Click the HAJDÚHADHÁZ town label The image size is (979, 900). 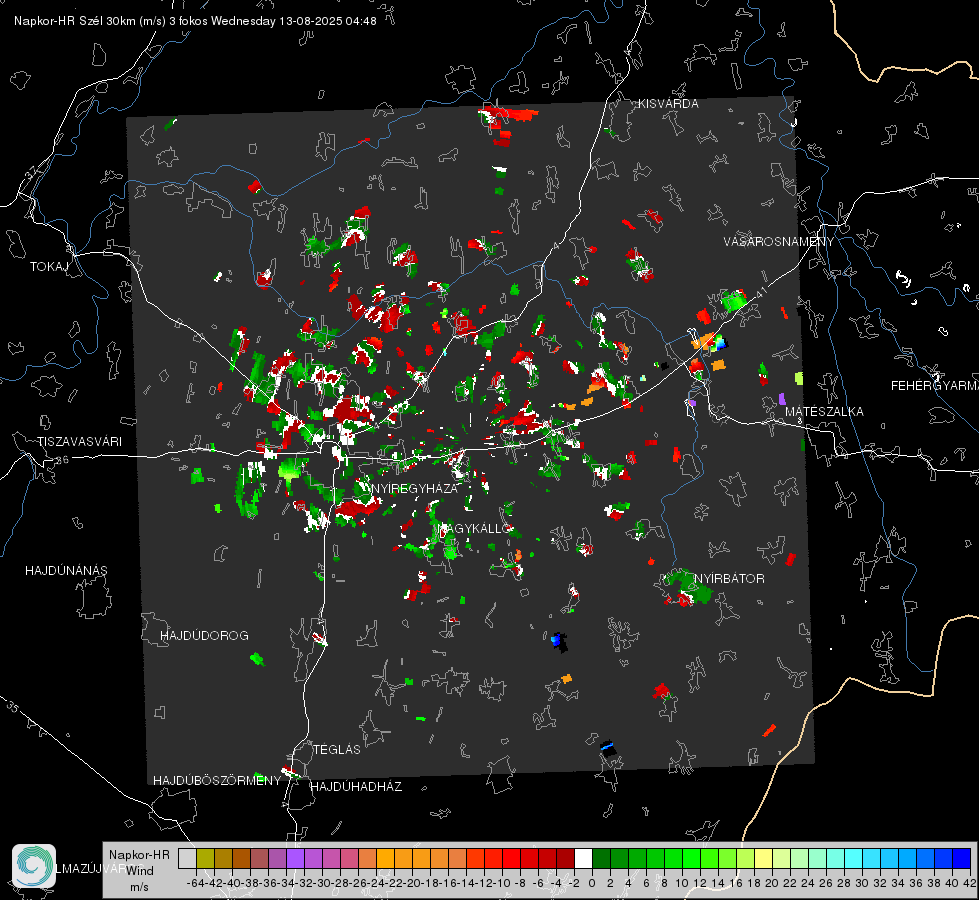[x=356, y=787]
